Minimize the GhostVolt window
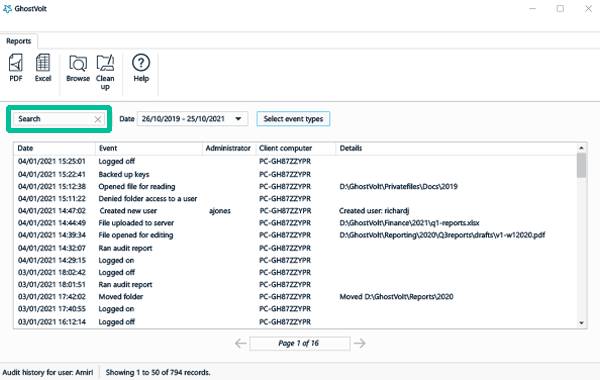 (x=532, y=8)
